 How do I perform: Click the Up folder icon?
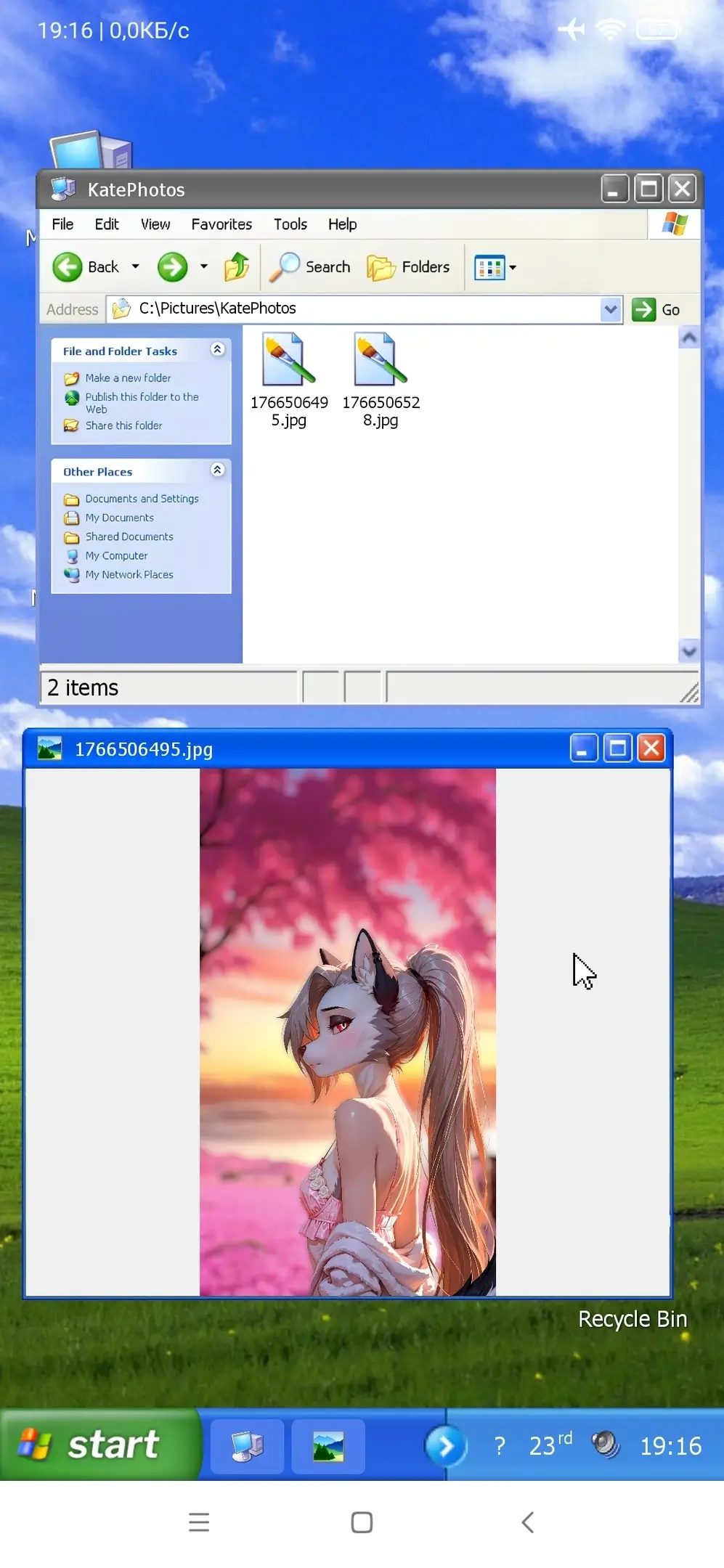click(236, 267)
